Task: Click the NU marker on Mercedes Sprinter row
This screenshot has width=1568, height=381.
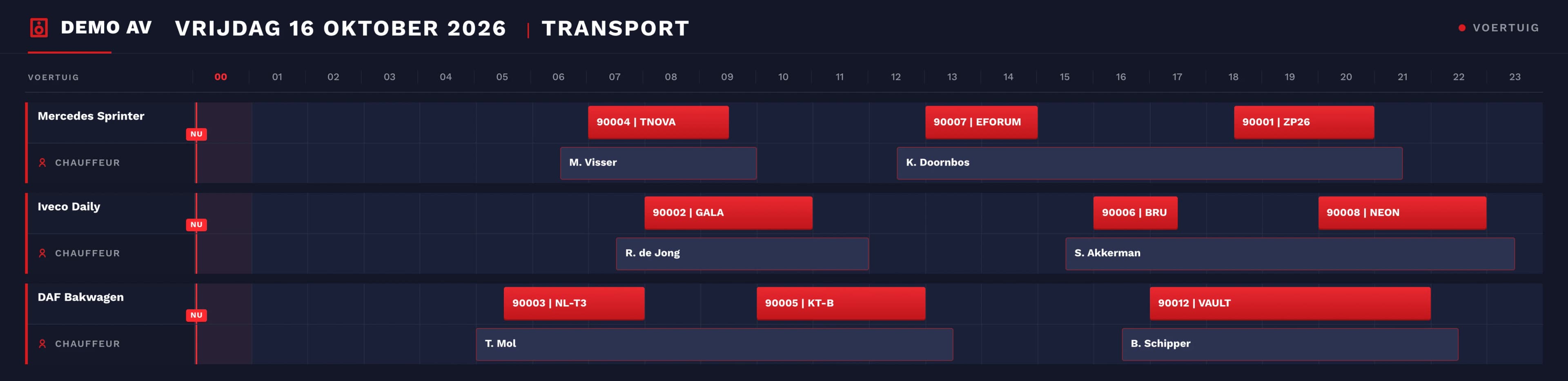Action: click(196, 134)
